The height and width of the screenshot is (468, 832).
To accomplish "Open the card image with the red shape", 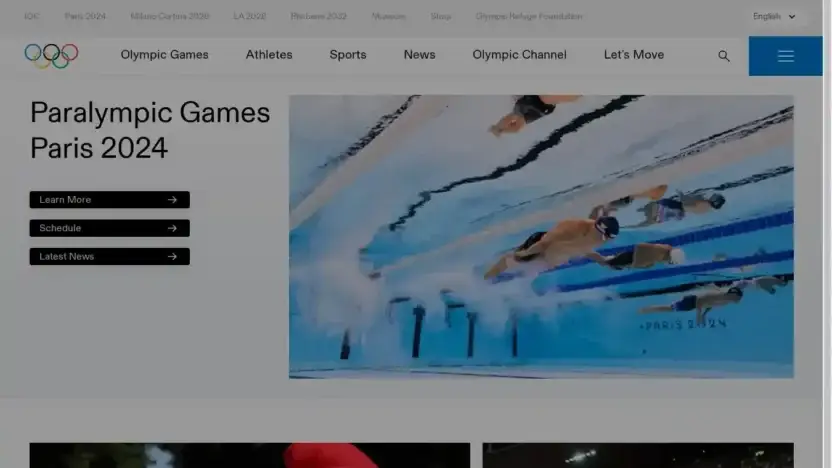I will pyautogui.click(x=250, y=455).
